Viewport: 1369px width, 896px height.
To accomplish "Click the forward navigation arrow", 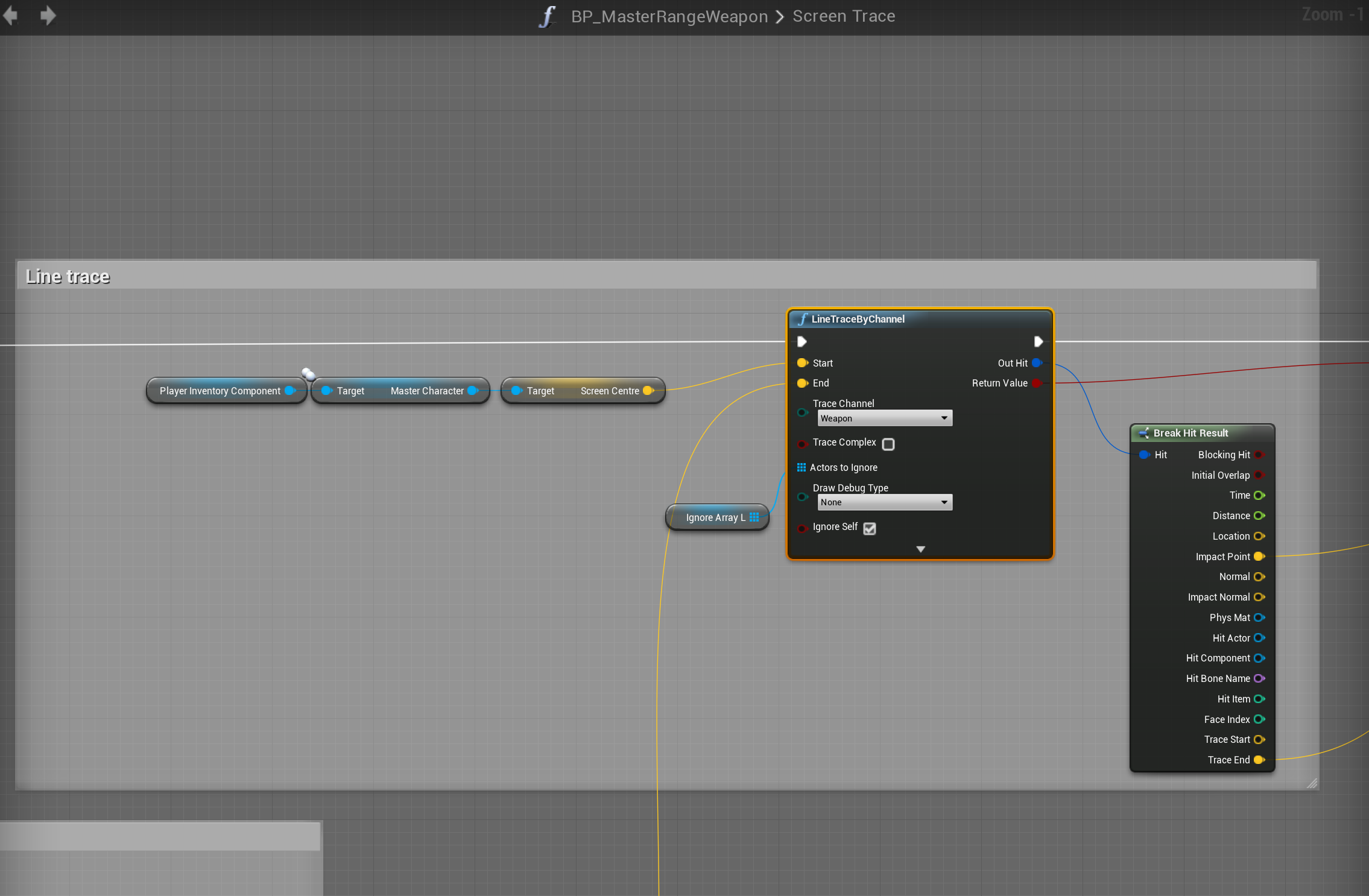I will tap(48, 16).
